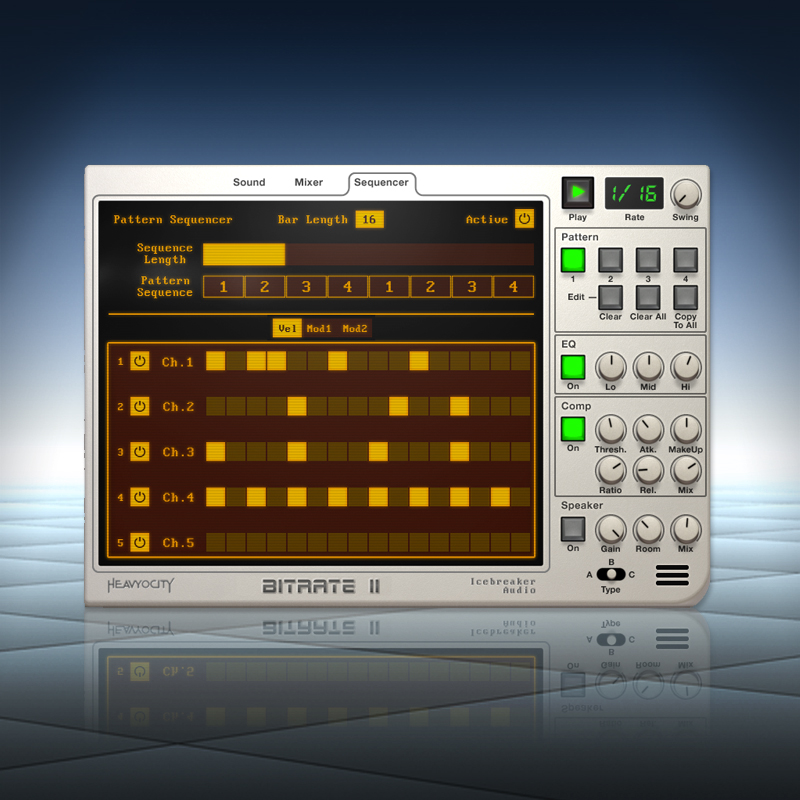Adjust the Speaker Gain knob
Image resolution: width=800 pixels, height=800 pixels.
click(x=611, y=530)
